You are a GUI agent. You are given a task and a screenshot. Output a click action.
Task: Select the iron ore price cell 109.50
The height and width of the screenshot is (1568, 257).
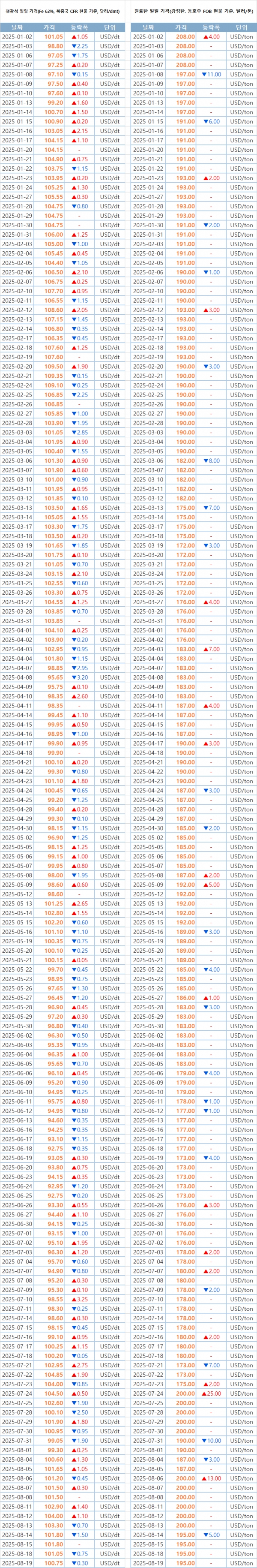click(x=54, y=367)
